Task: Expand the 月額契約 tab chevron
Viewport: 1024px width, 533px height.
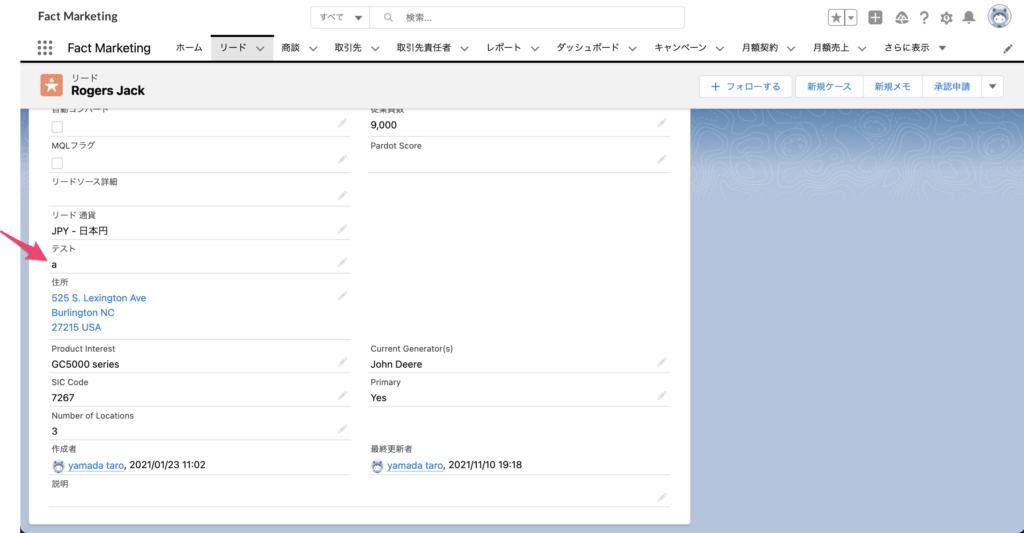Action: (x=791, y=48)
